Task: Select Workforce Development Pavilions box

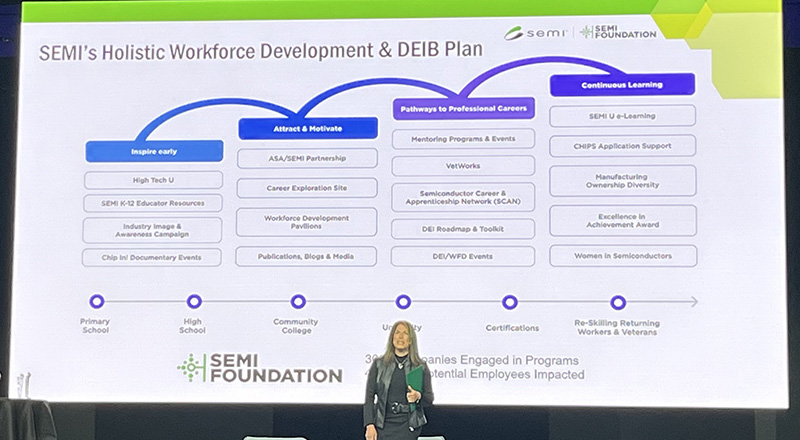Action: click(306, 222)
